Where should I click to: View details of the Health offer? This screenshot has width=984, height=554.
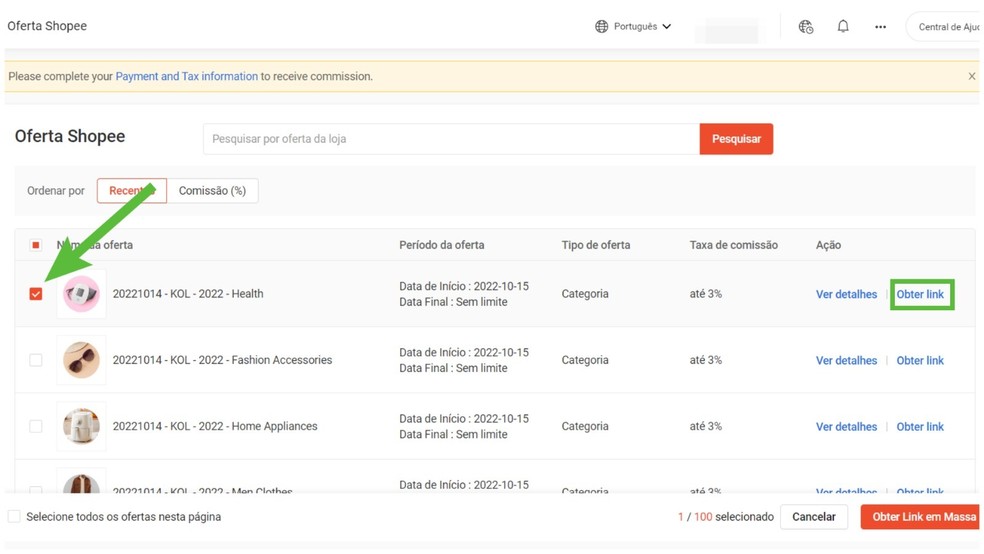pyautogui.click(x=846, y=294)
